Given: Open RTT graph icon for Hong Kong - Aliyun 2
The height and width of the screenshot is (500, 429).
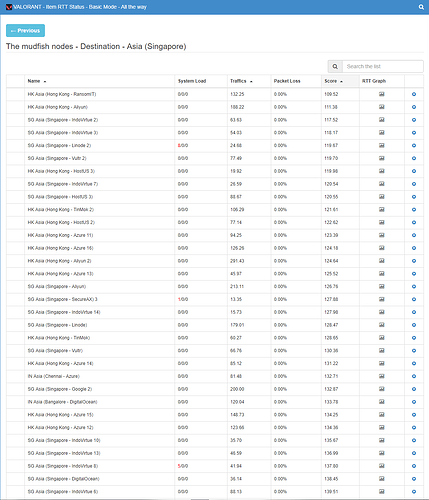Looking at the screenshot, I should pos(382,261).
